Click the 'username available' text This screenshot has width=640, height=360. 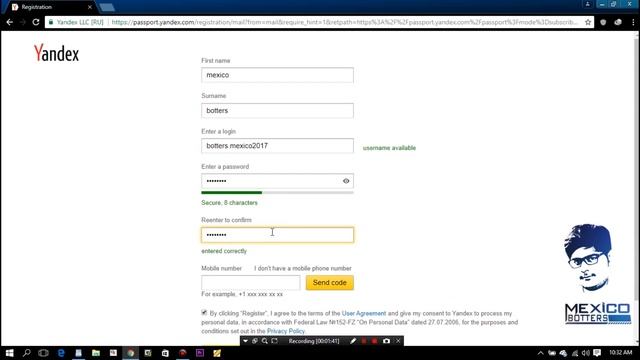[389, 148]
